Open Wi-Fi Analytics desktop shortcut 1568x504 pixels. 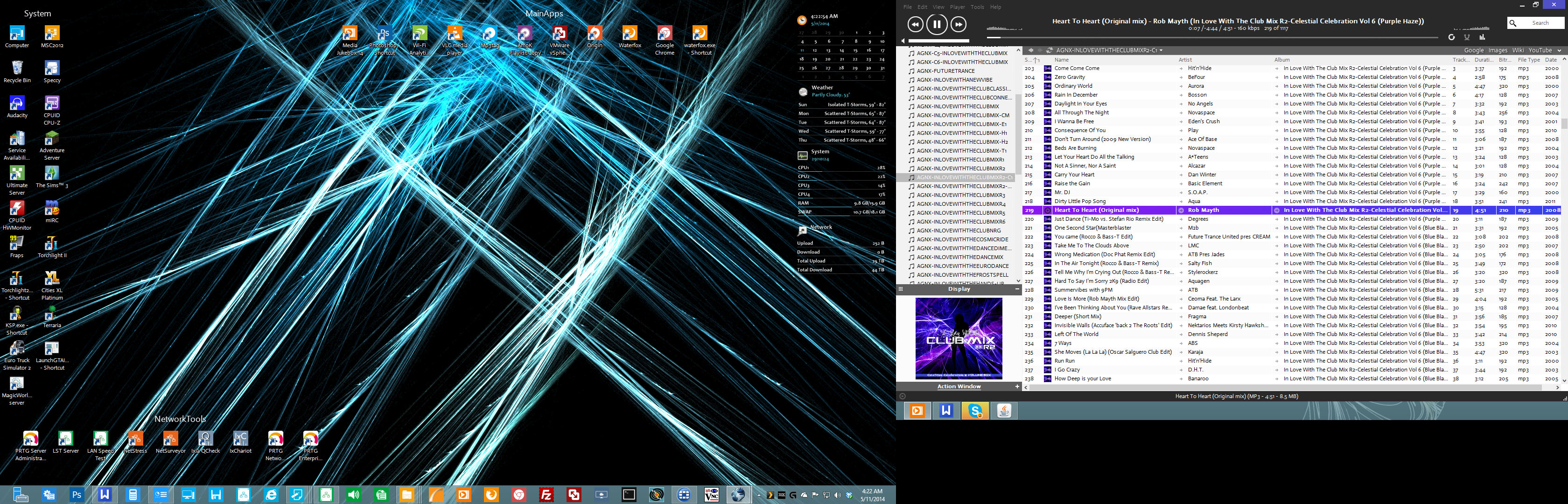(x=420, y=41)
